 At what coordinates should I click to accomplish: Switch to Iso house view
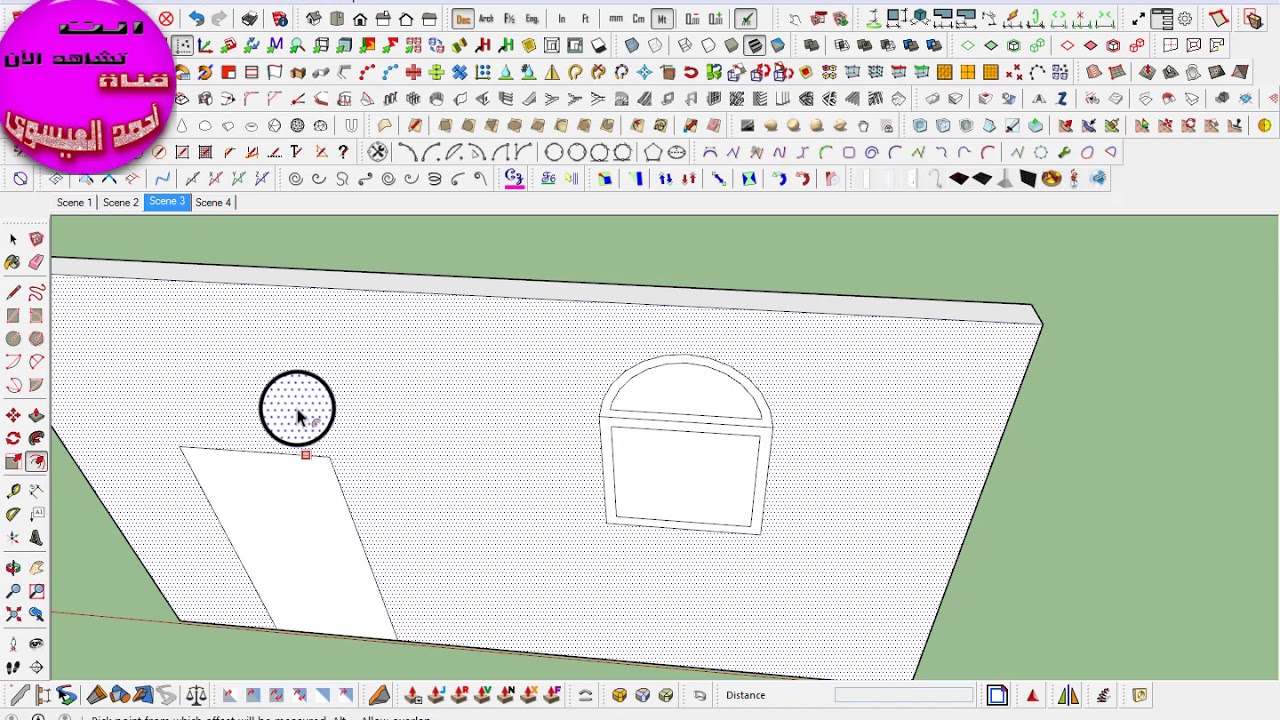pyautogui.click(x=314, y=19)
